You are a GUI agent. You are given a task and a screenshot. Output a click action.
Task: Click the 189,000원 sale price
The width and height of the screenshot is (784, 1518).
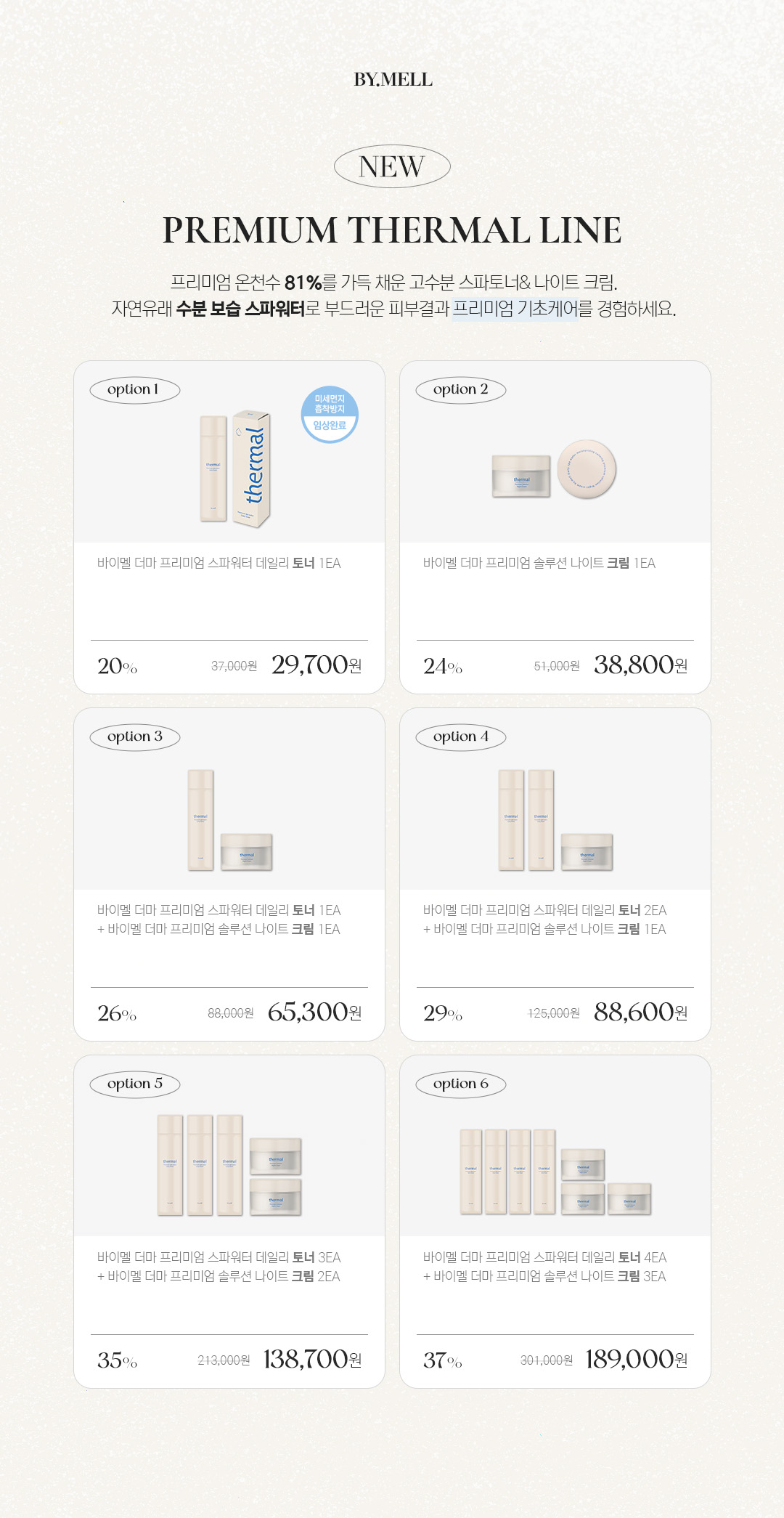click(637, 1360)
